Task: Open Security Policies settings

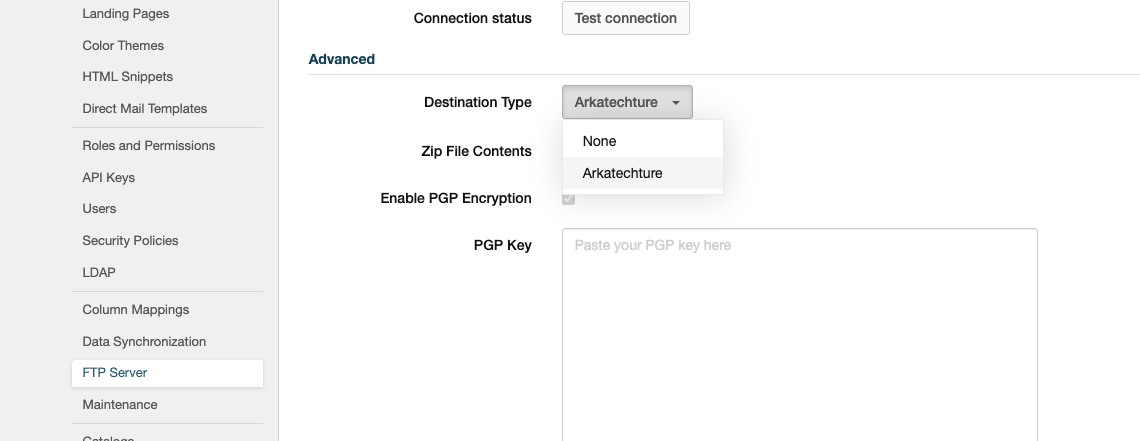Action: point(130,240)
